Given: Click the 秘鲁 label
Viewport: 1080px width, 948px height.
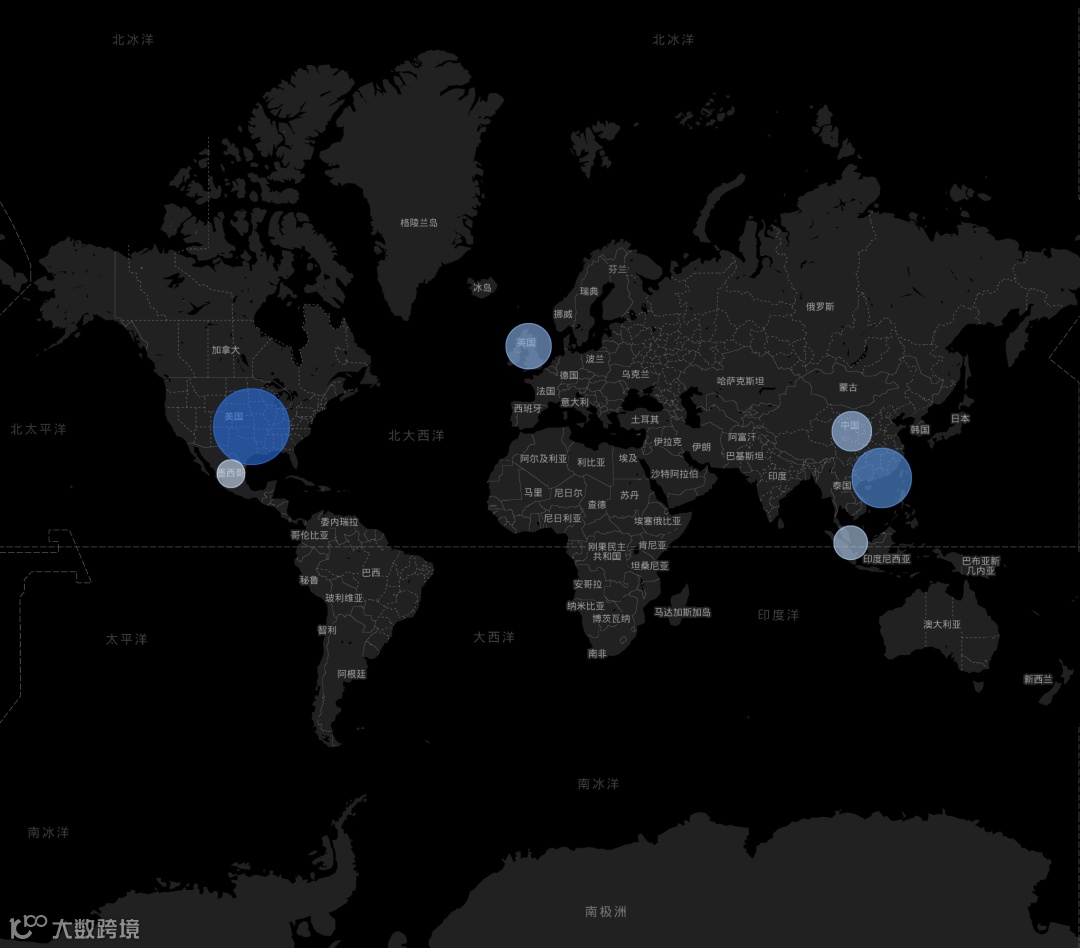Looking at the screenshot, I should point(309,580).
